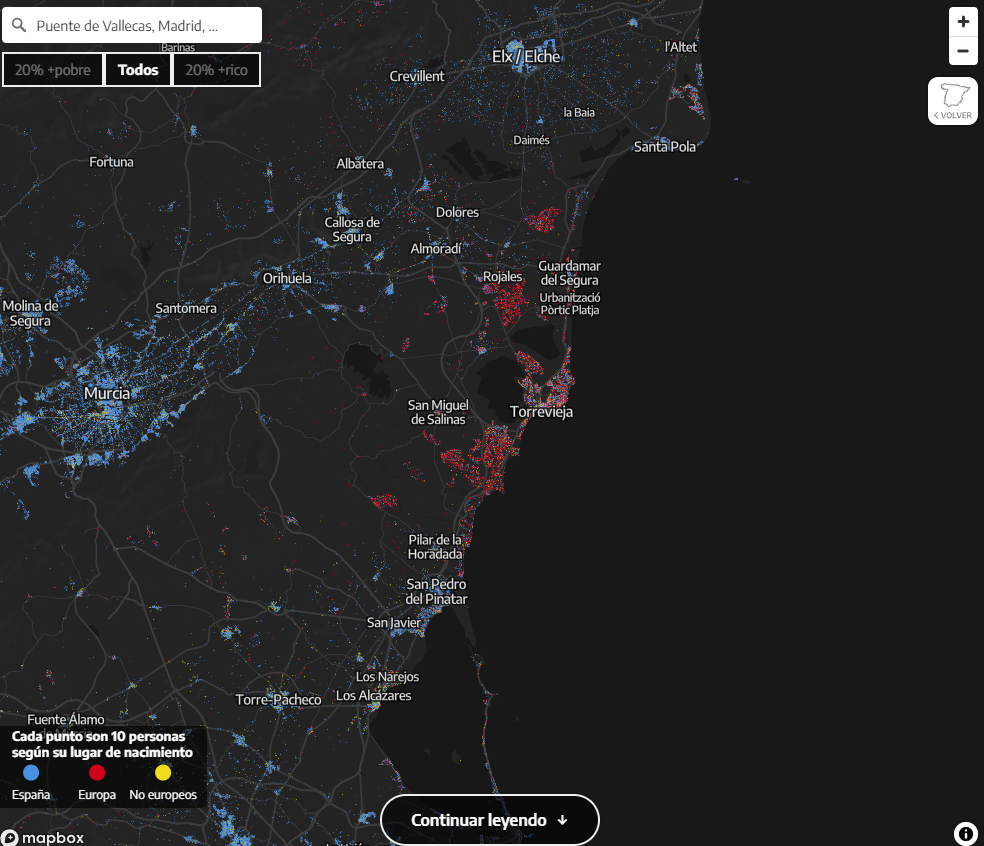Click the San Javier map label

coord(393,623)
